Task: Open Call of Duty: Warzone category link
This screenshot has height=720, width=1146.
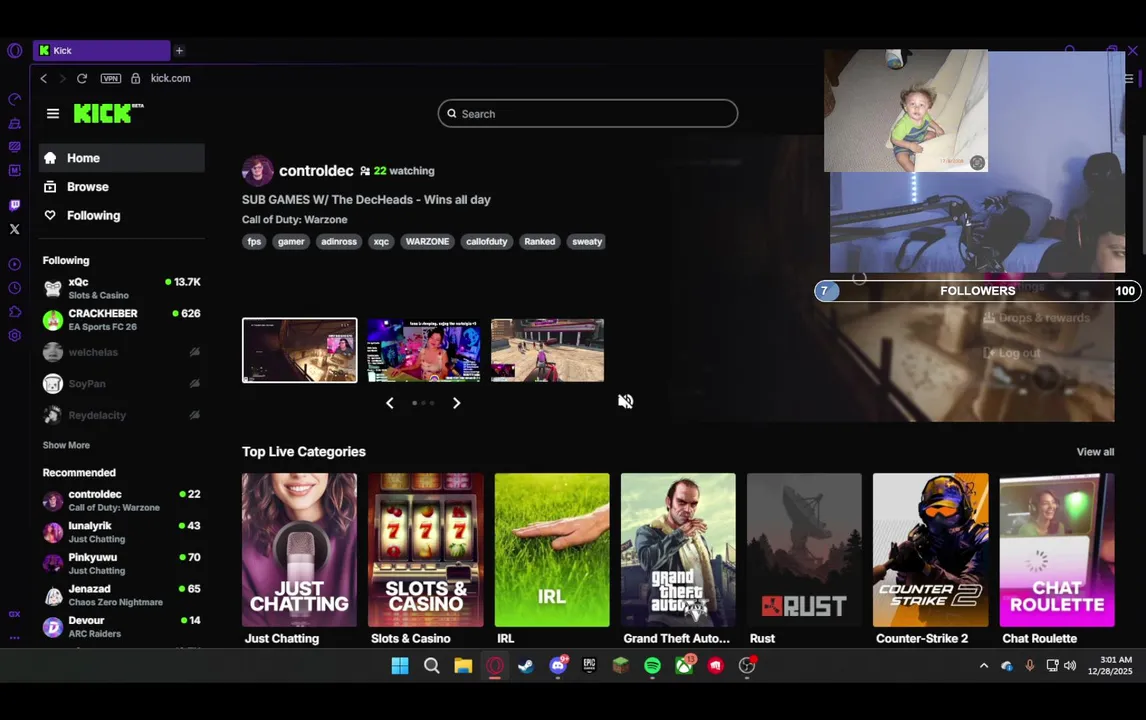Action: (x=295, y=219)
